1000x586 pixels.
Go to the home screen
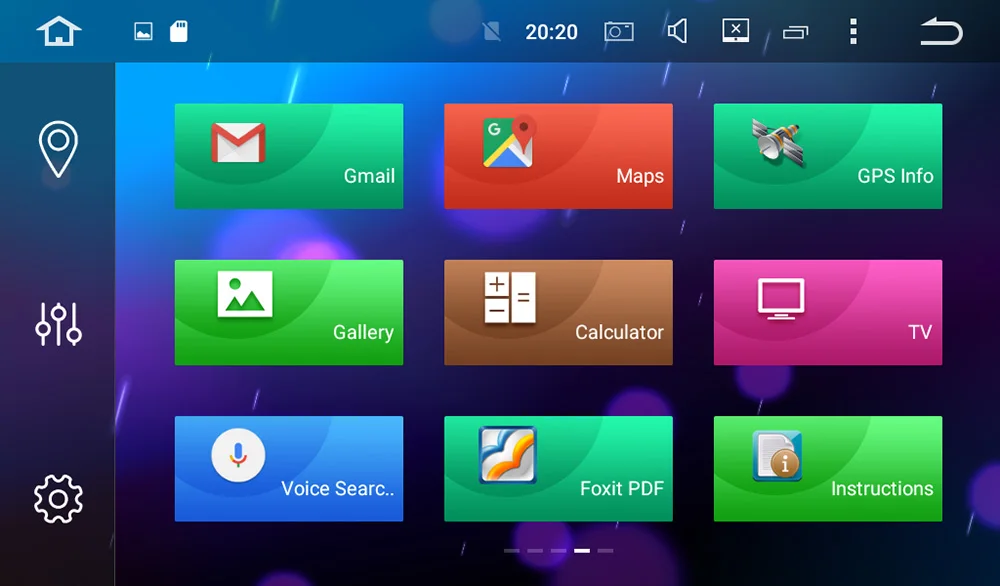click(59, 31)
